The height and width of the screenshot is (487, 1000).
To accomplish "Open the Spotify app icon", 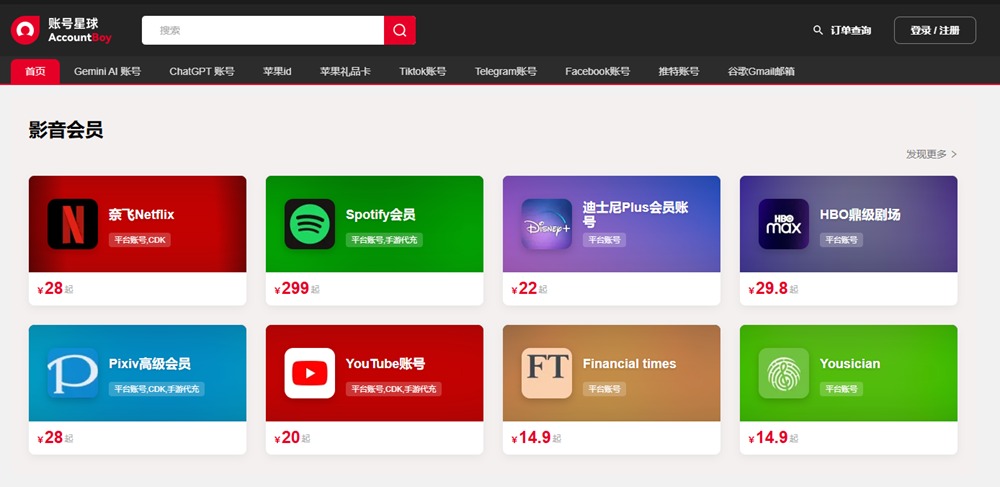I will tap(310, 224).
